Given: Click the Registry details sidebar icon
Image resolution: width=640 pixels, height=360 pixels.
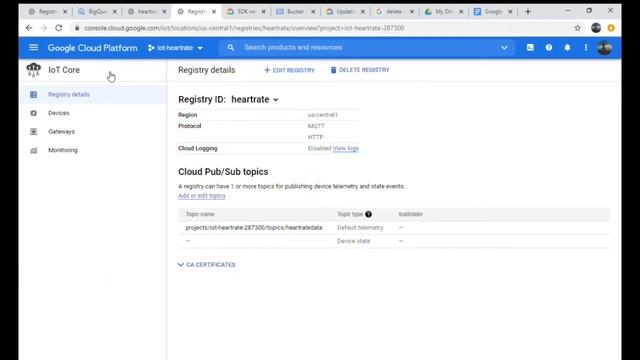Looking at the screenshot, I should (33, 95).
